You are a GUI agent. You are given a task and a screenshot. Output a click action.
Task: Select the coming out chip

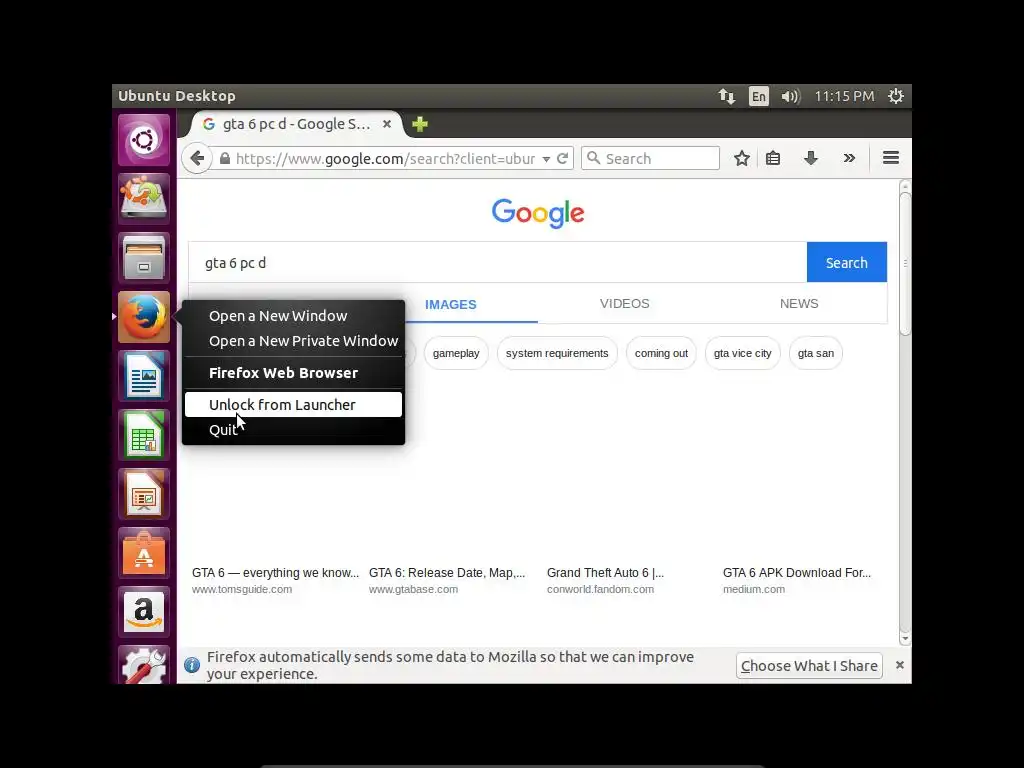[x=661, y=353]
